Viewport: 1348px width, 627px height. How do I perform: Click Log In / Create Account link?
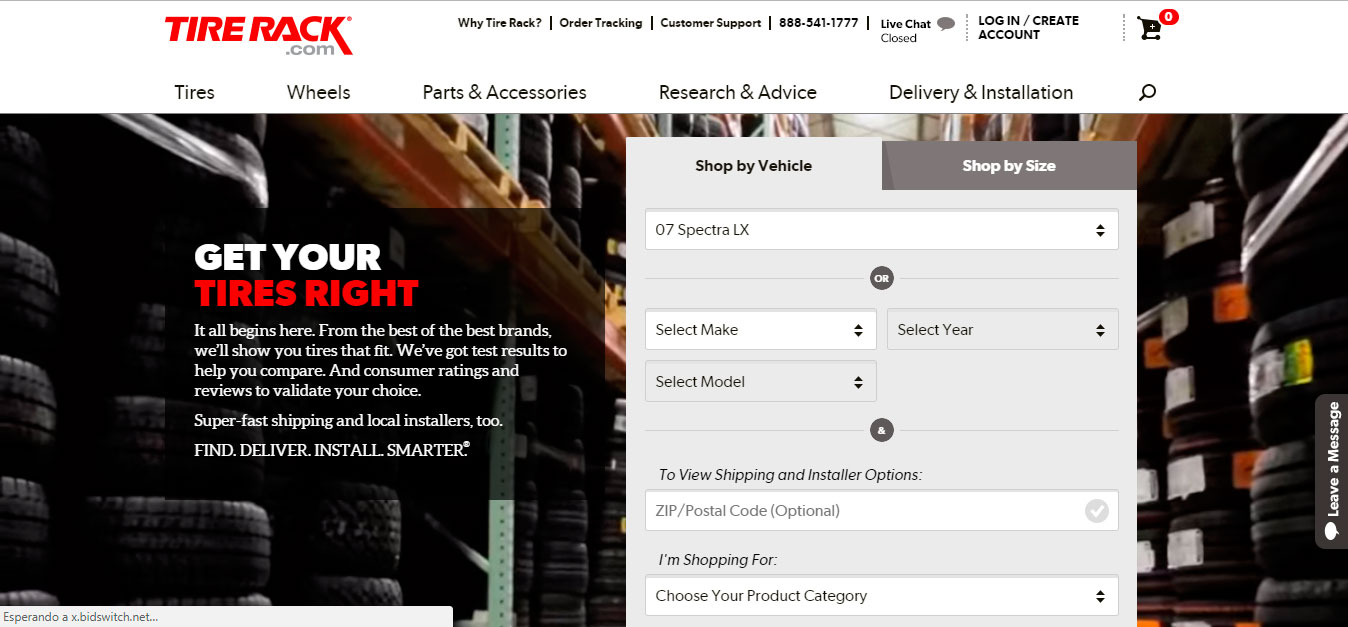pyautogui.click(x=1028, y=27)
